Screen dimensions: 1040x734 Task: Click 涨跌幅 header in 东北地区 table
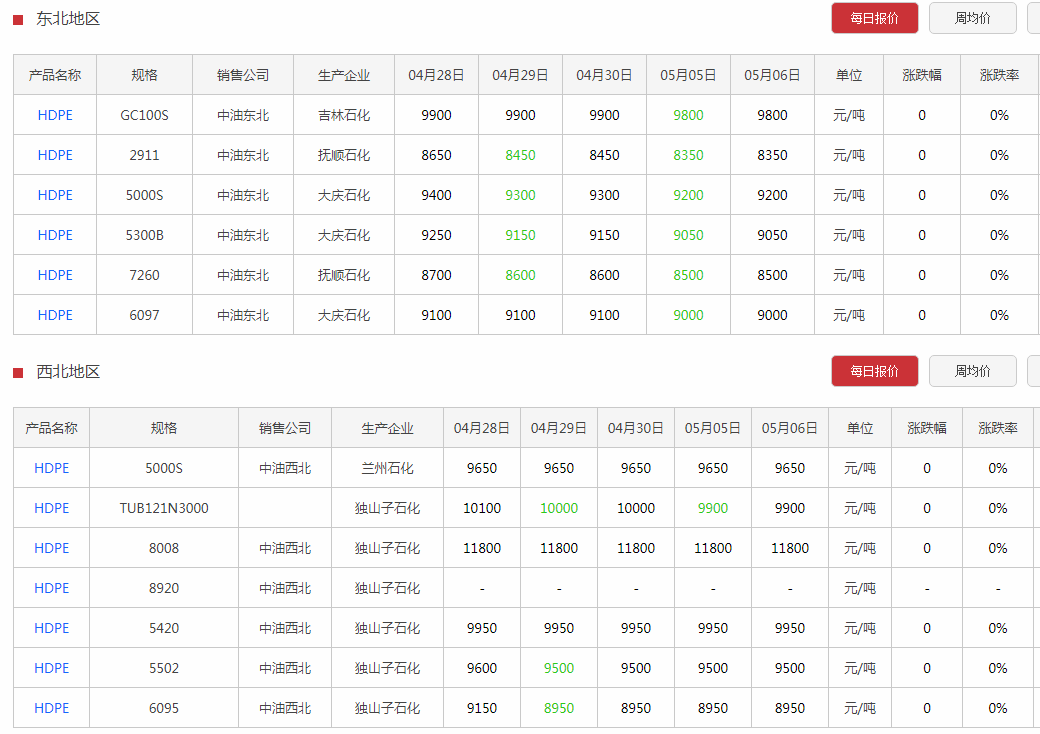[922, 75]
